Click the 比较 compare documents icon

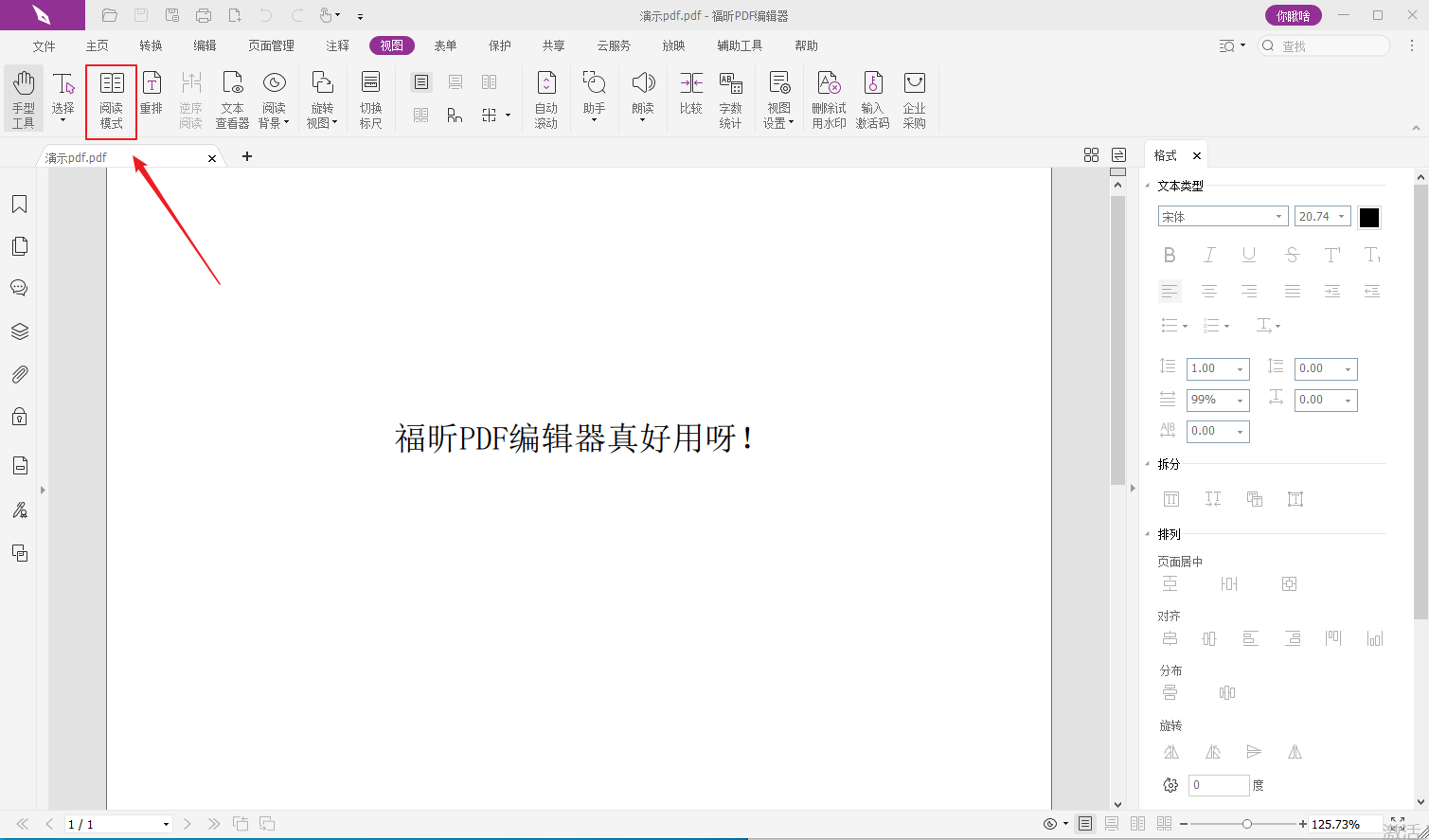click(691, 95)
